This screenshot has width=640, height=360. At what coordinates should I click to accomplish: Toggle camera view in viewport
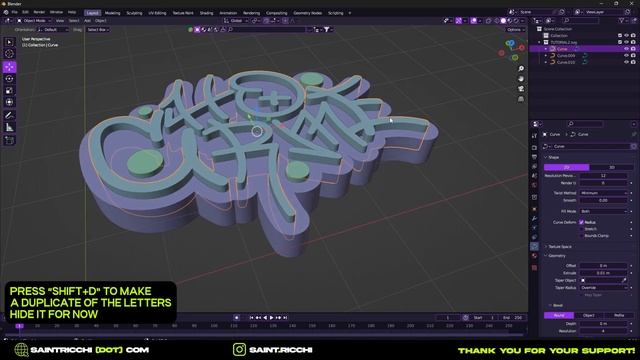[x=521, y=89]
